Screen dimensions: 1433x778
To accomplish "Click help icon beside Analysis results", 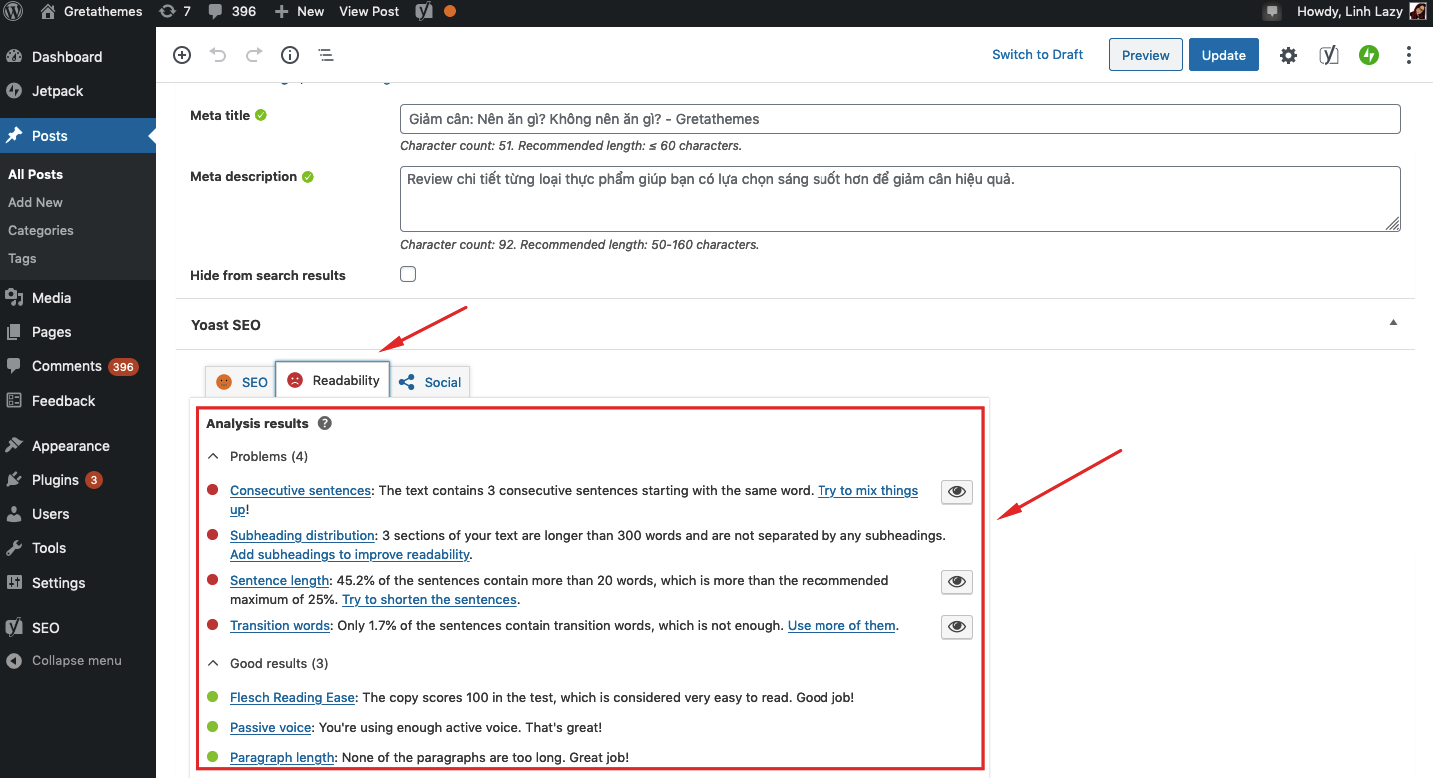I will coord(325,424).
